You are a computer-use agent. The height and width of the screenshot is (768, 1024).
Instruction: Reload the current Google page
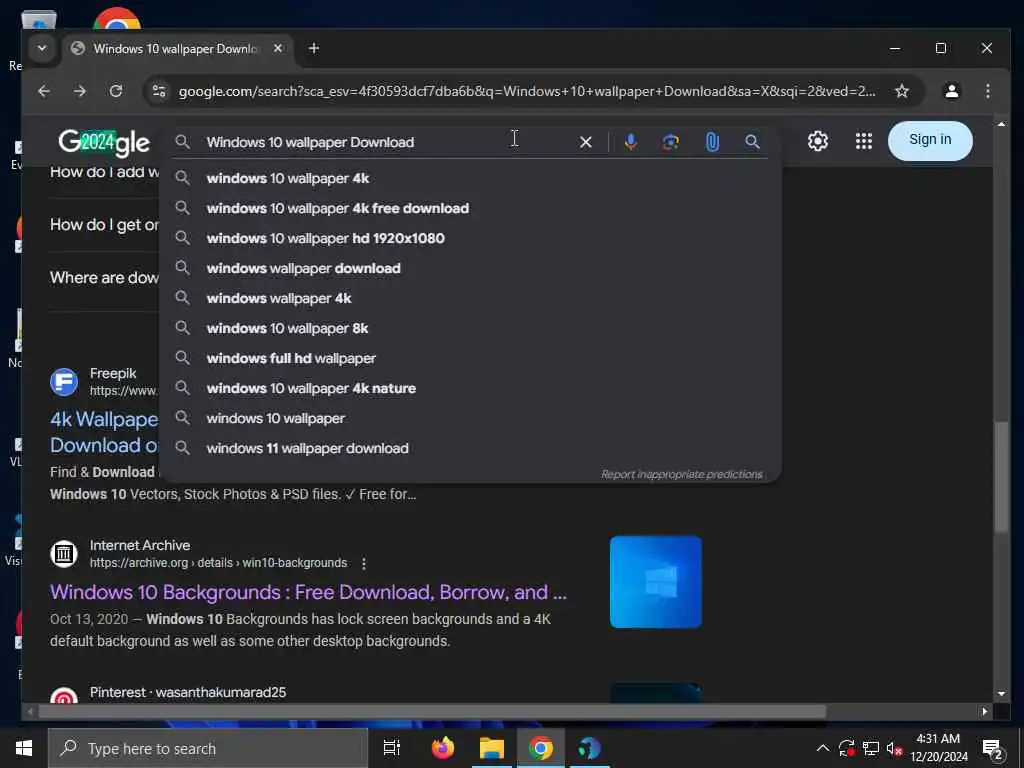click(116, 91)
